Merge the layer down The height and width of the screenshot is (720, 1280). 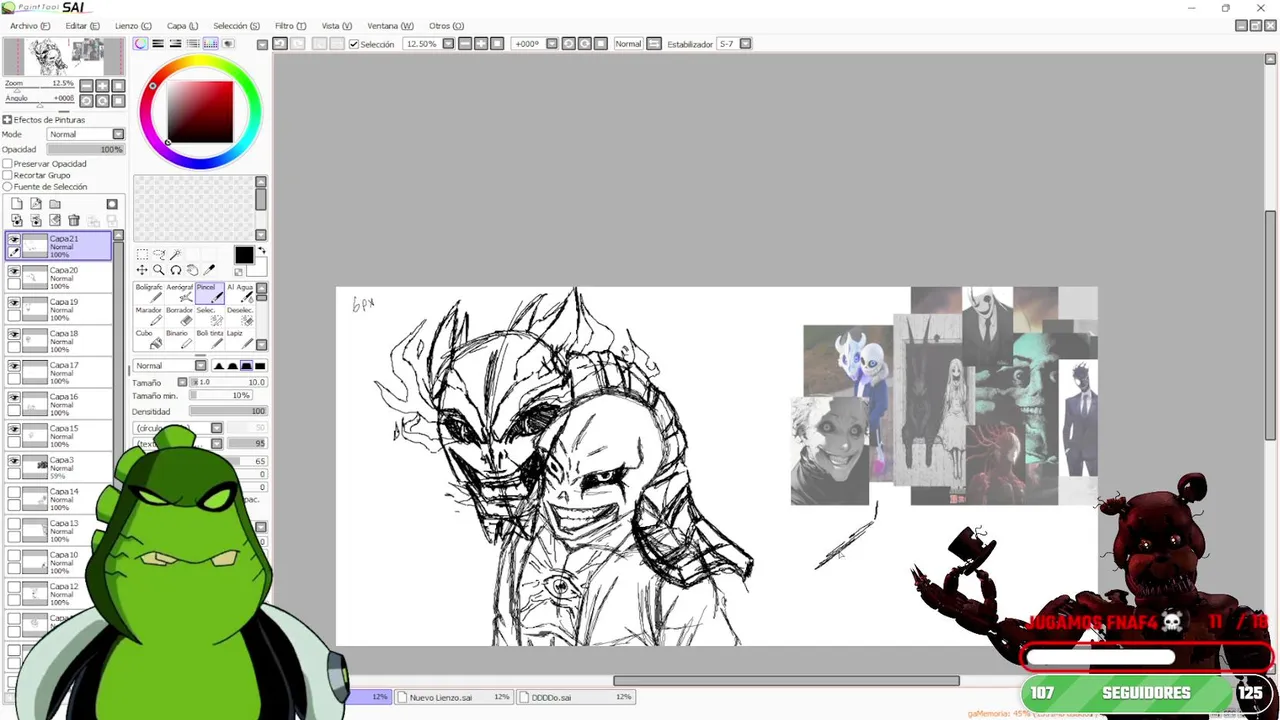coord(36,220)
